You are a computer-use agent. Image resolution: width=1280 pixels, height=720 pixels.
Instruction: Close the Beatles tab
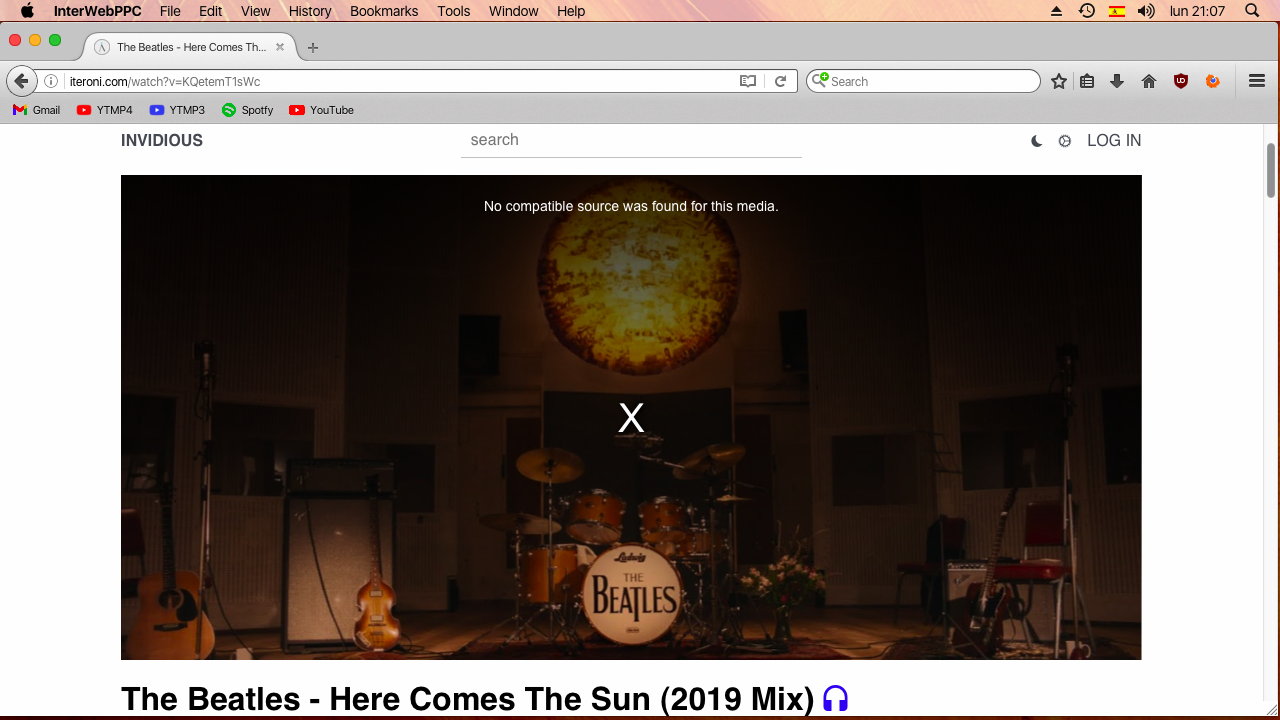point(280,47)
